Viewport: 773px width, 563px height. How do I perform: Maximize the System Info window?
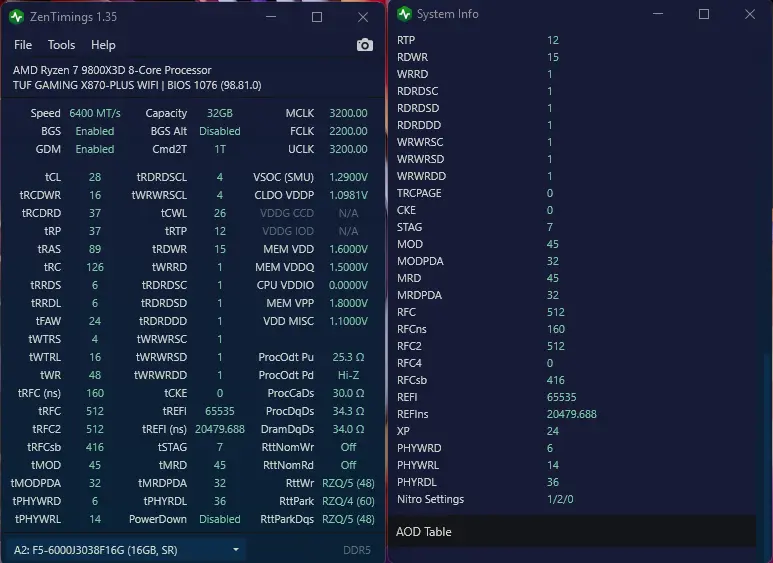[704, 14]
